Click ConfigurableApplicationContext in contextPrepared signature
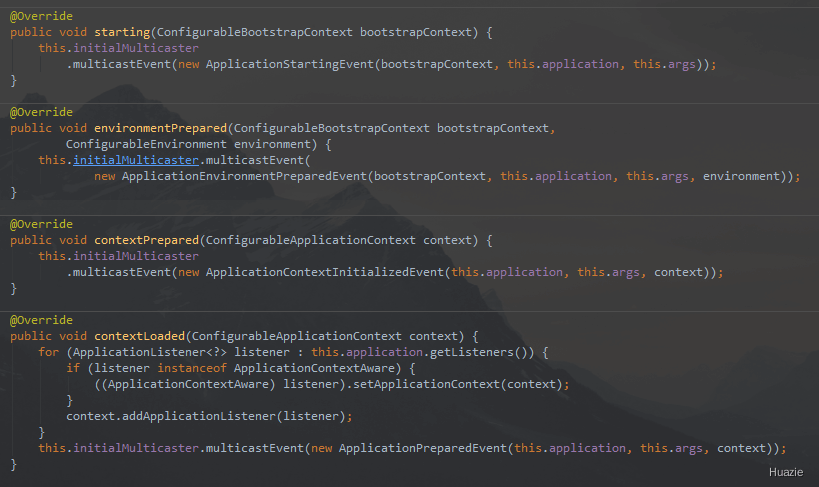 click(311, 240)
